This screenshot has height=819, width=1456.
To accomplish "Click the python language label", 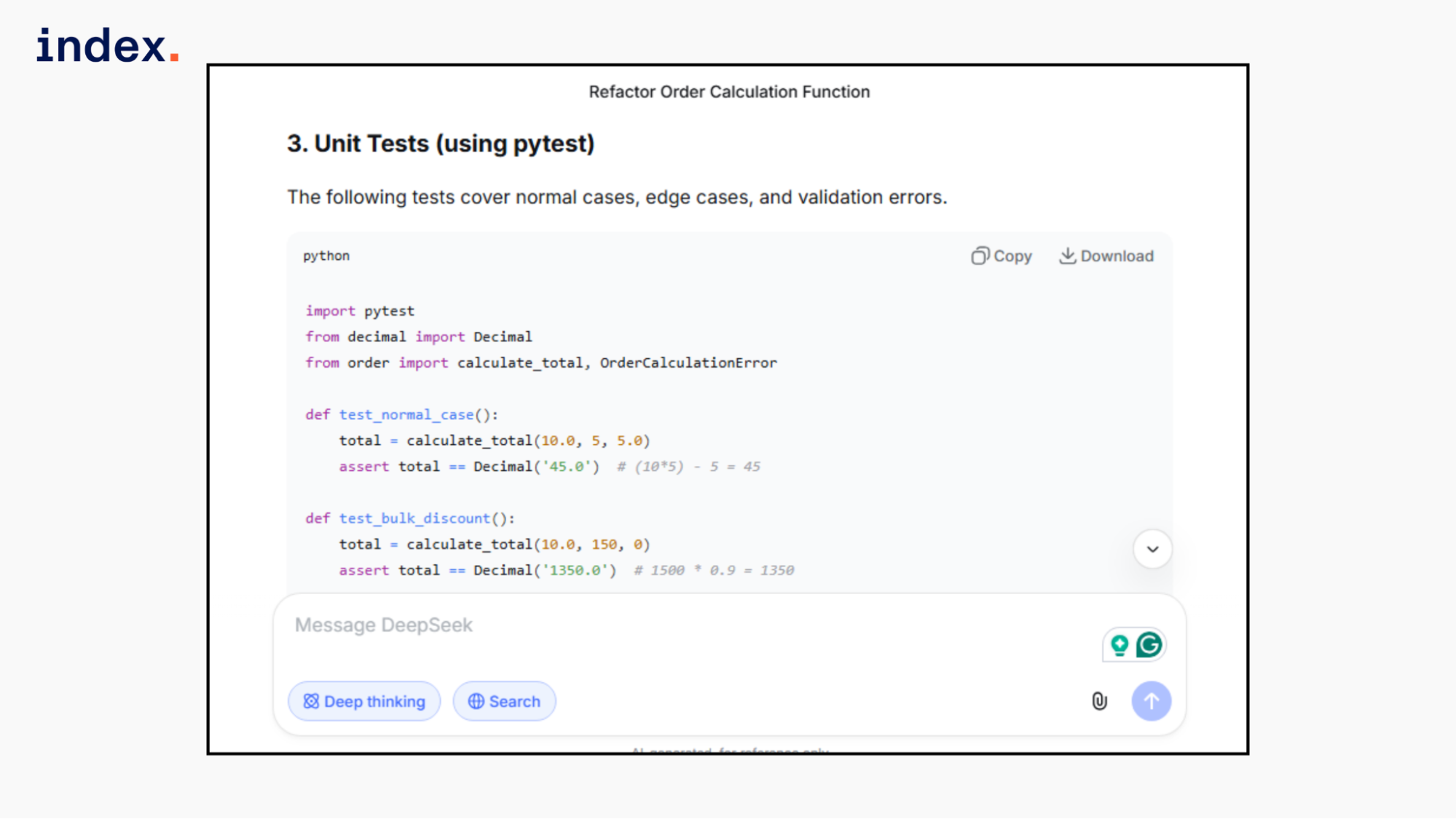I will 326,256.
